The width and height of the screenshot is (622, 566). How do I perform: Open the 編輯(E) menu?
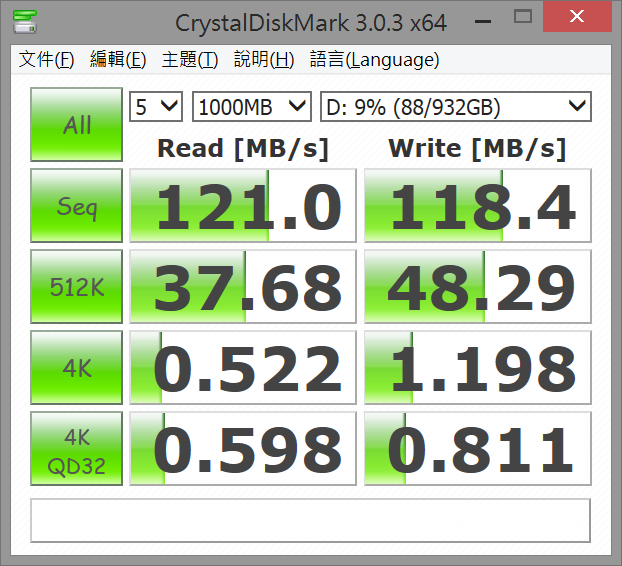pyautogui.click(x=118, y=59)
